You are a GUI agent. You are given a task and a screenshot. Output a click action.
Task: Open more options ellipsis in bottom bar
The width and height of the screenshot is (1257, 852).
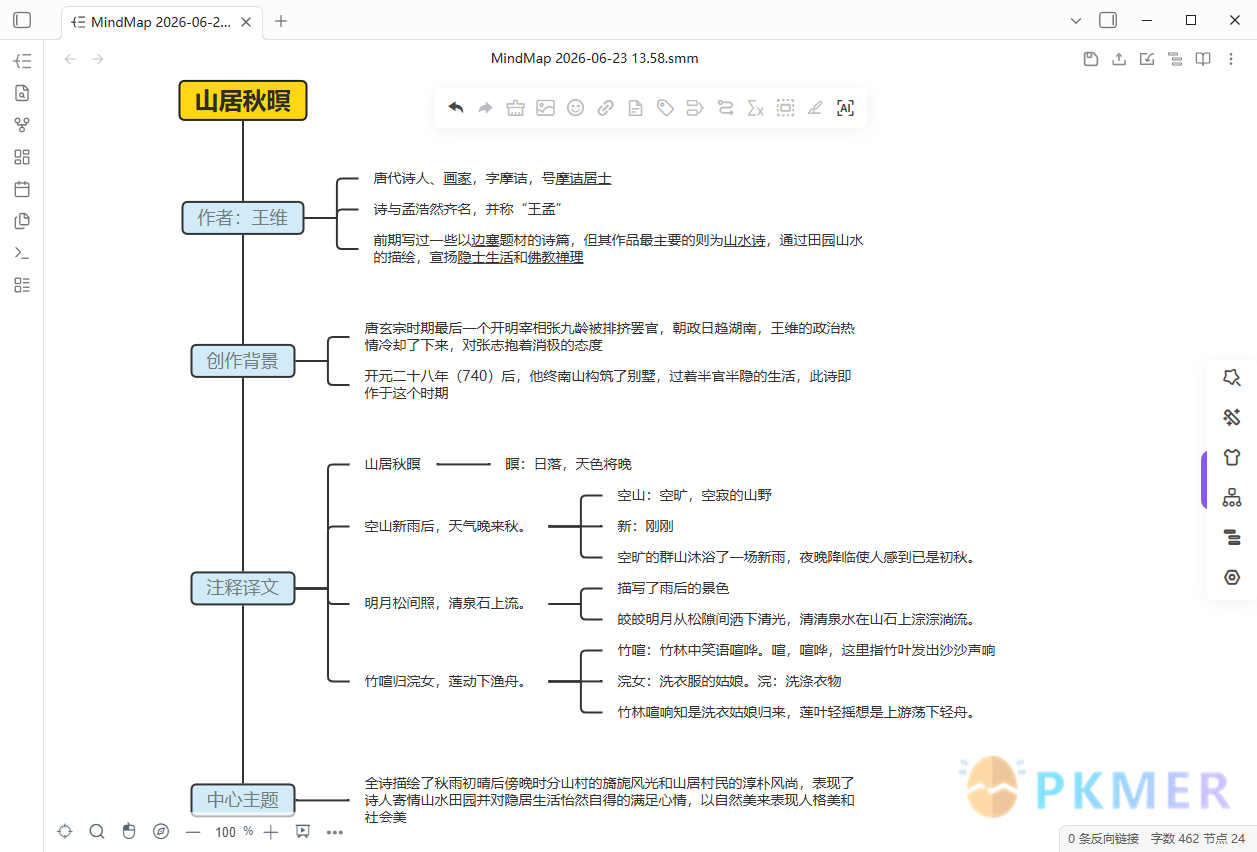click(x=335, y=832)
